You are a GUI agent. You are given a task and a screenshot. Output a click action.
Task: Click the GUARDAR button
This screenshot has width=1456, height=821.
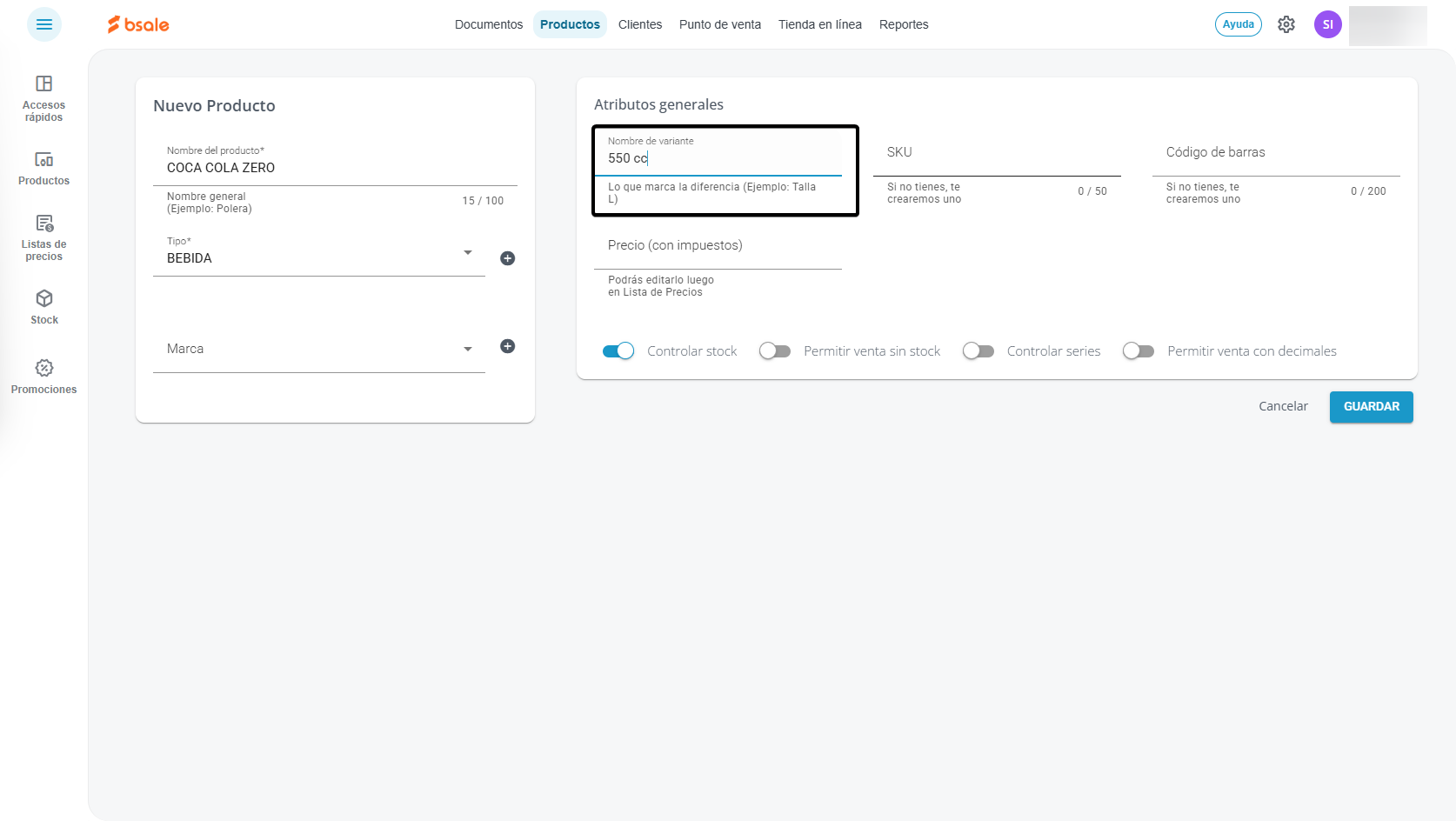[1372, 407]
